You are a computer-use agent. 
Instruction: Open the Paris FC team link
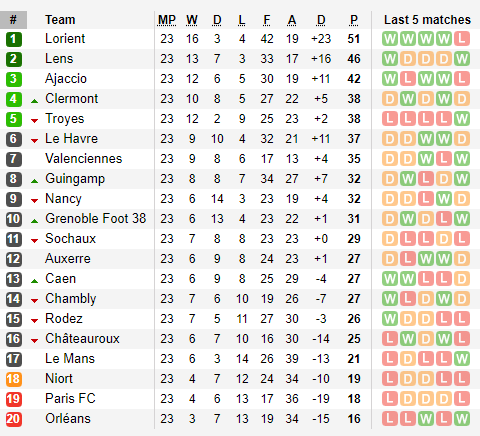click(70, 399)
